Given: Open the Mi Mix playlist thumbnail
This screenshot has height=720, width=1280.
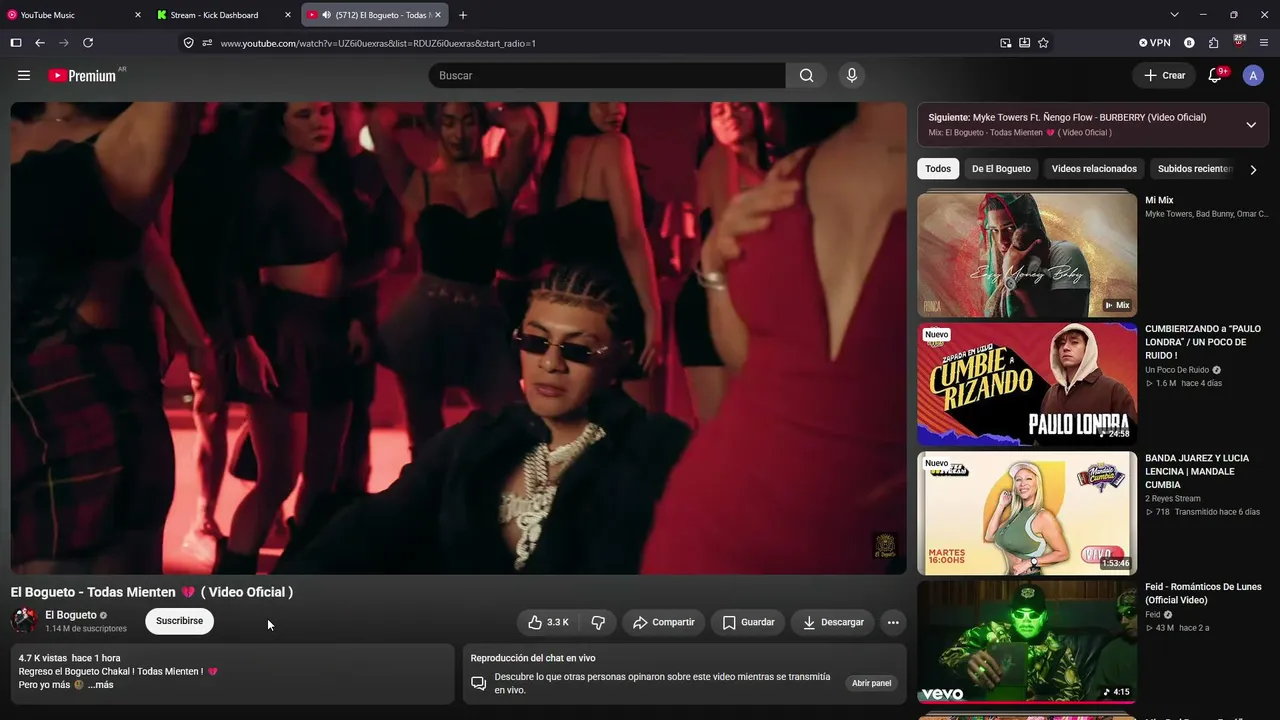Looking at the screenshot, I should (x=1027, y=254).
